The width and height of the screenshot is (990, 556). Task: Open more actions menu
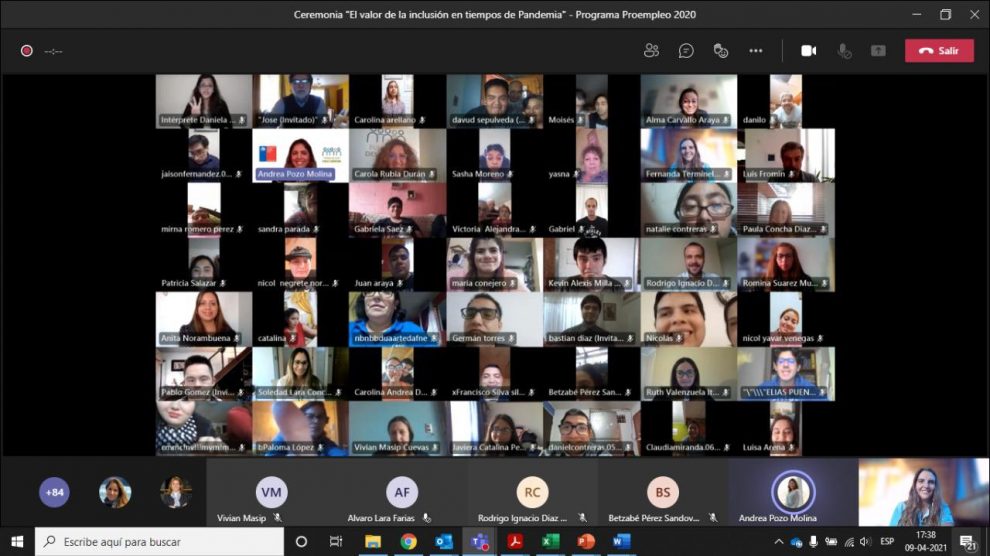coord(756,51)
